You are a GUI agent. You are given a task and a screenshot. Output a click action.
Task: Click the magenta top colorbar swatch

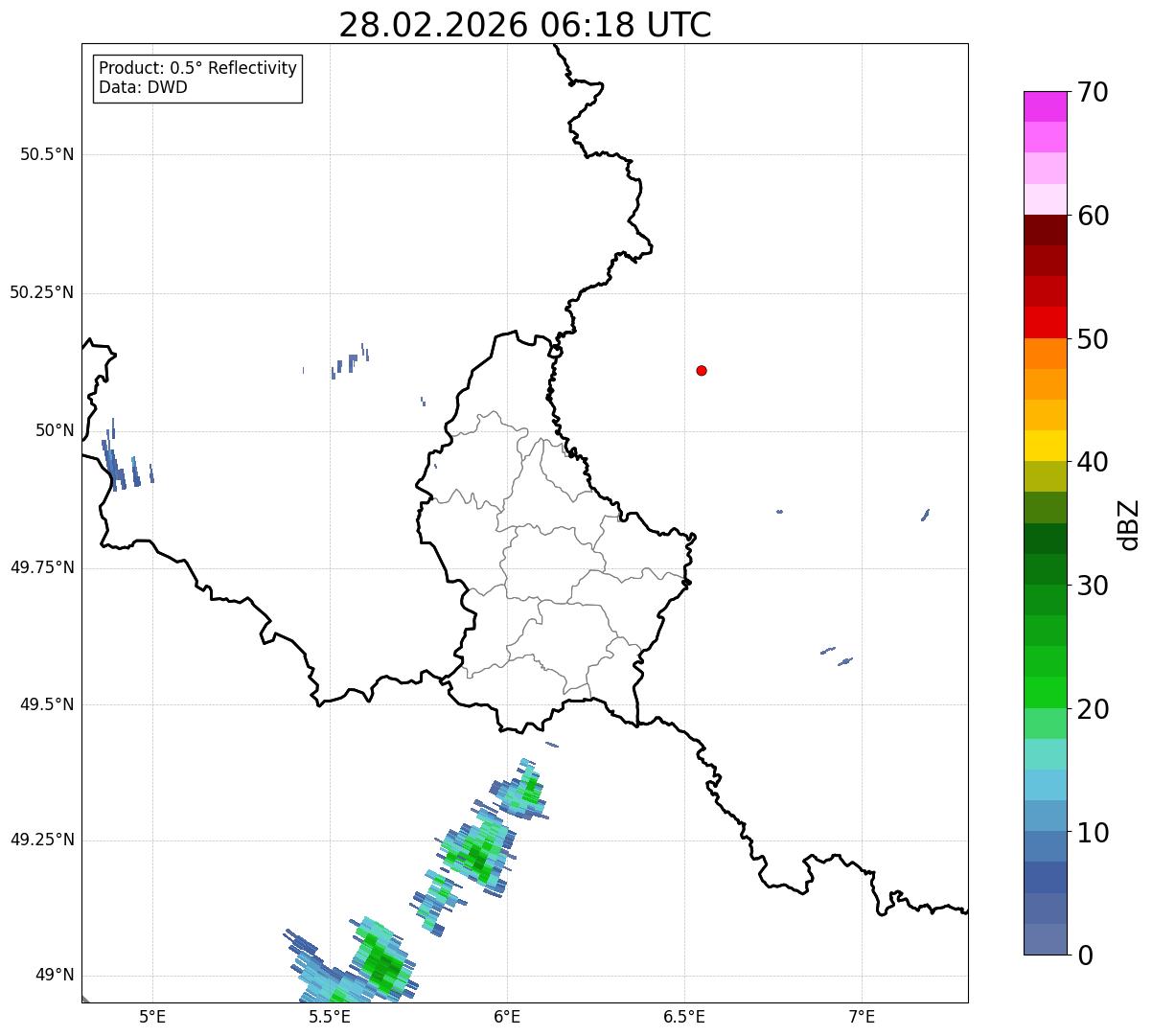[1045, 106]
